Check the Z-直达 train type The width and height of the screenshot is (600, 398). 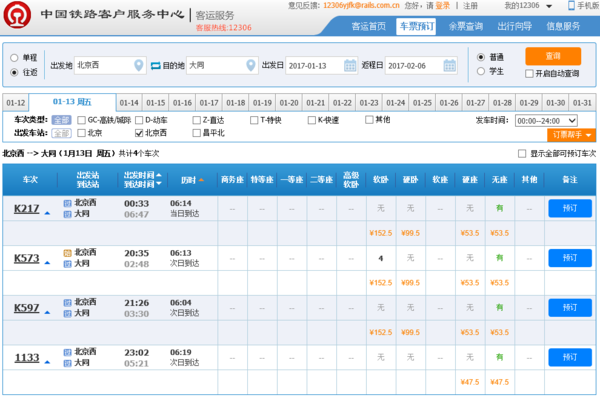(x=196, y=120)
